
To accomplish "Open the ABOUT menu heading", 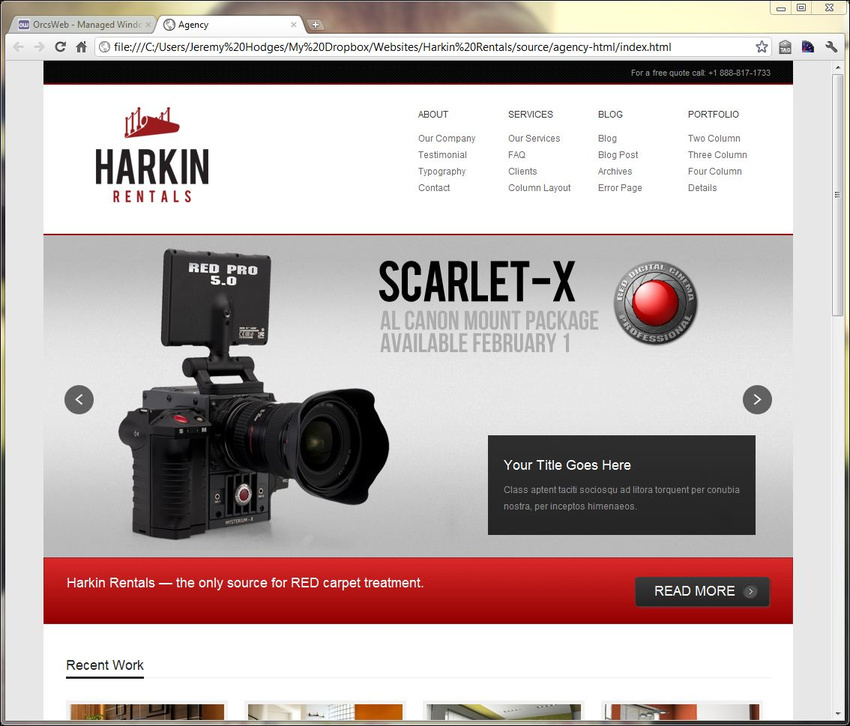I will (433, 114).
